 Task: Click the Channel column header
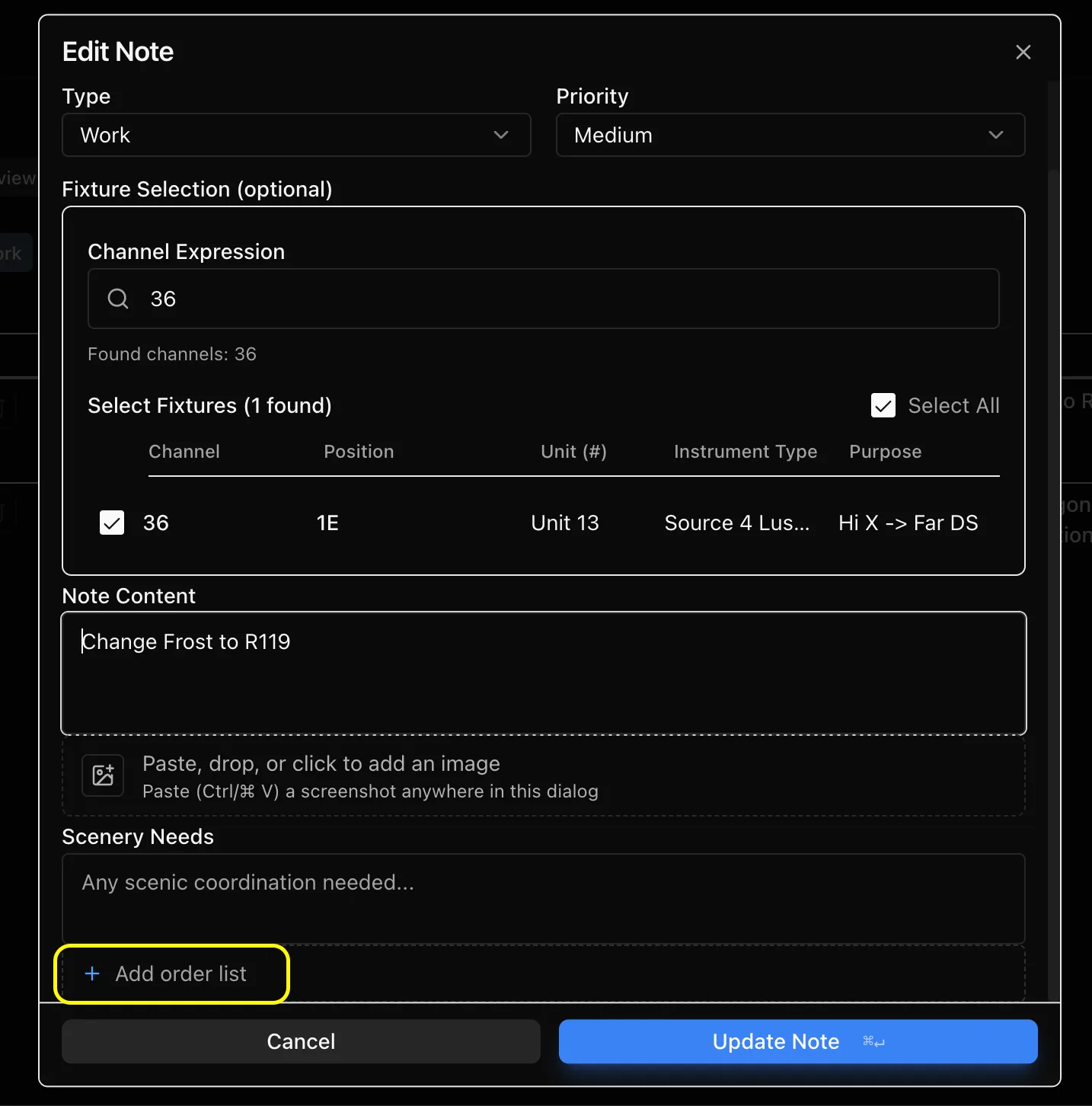coord(184,452)
